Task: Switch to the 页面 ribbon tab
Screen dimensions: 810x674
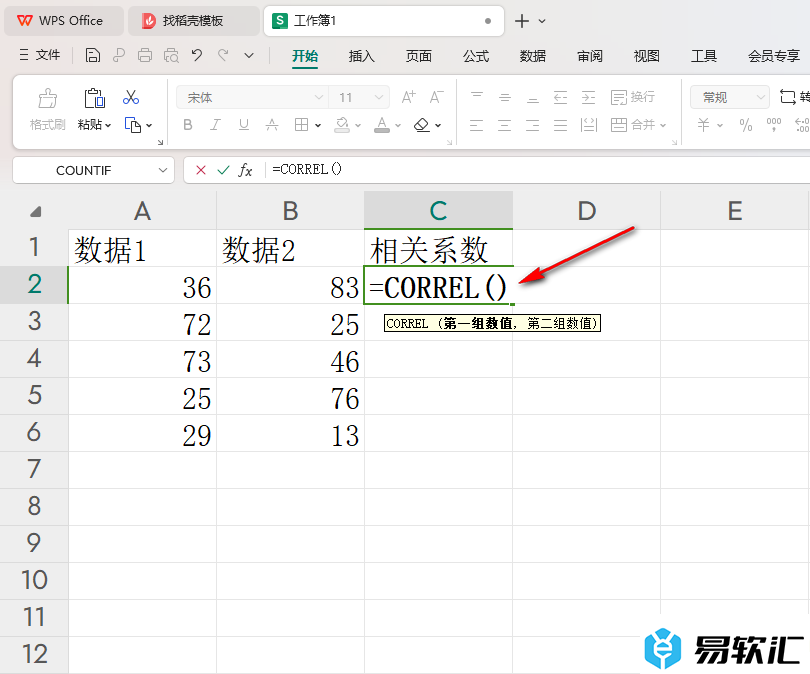Action: tap(418, 56)
